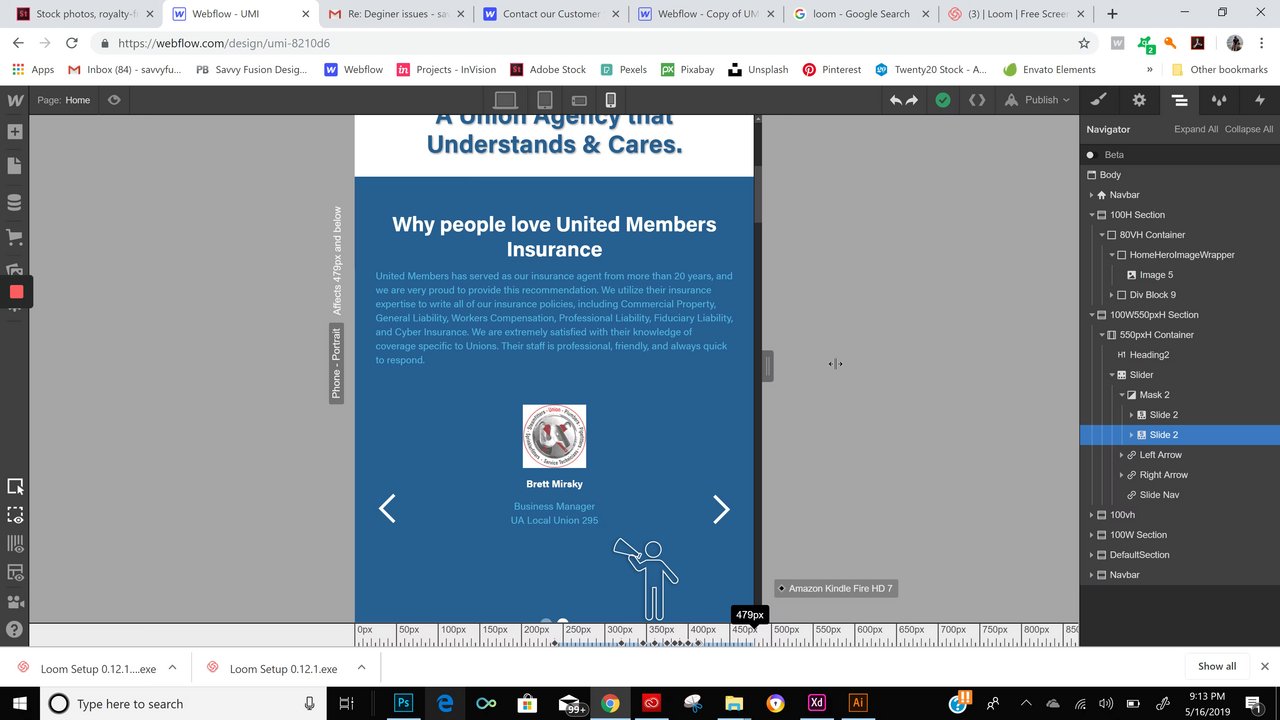Select the element selection cursor tool
The width and height of the screenshot is (1280, 720).
[15, 486]
